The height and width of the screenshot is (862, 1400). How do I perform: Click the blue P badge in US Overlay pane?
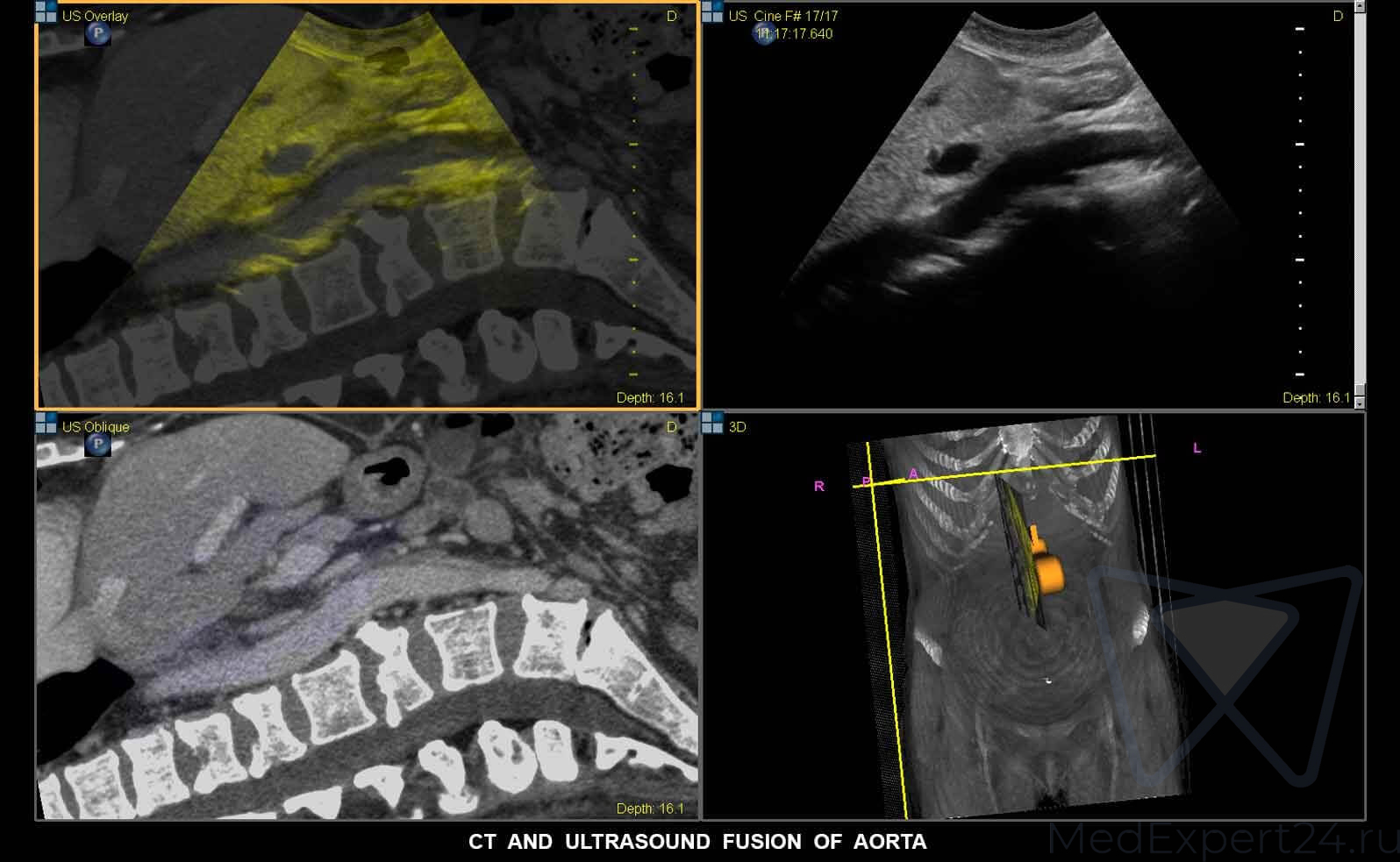[97, 34]
